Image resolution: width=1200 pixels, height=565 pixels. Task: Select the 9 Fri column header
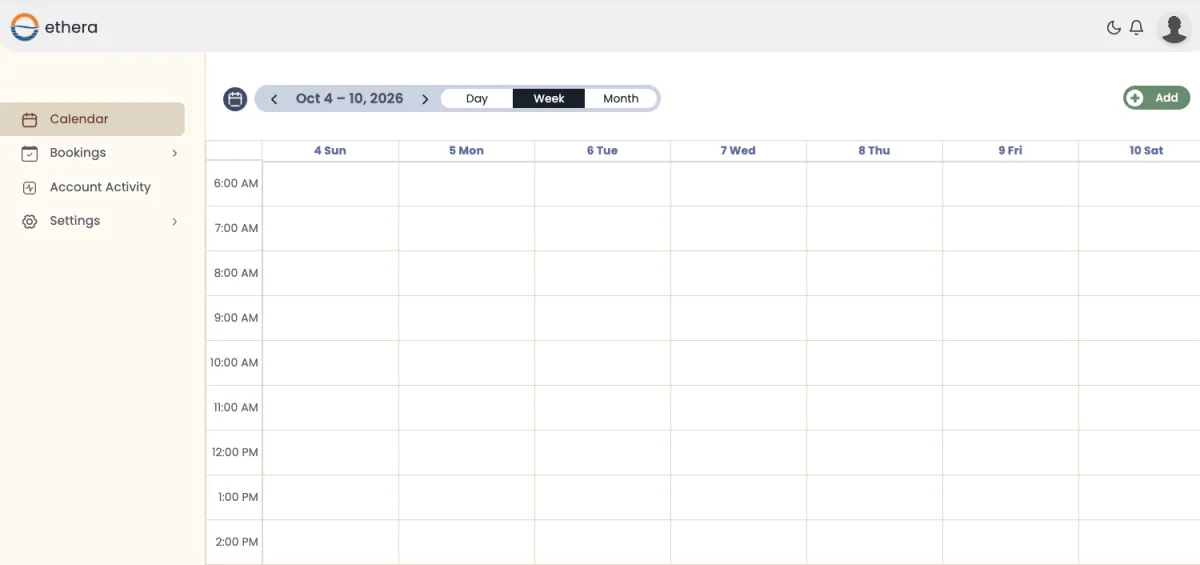pos(1010,151)
